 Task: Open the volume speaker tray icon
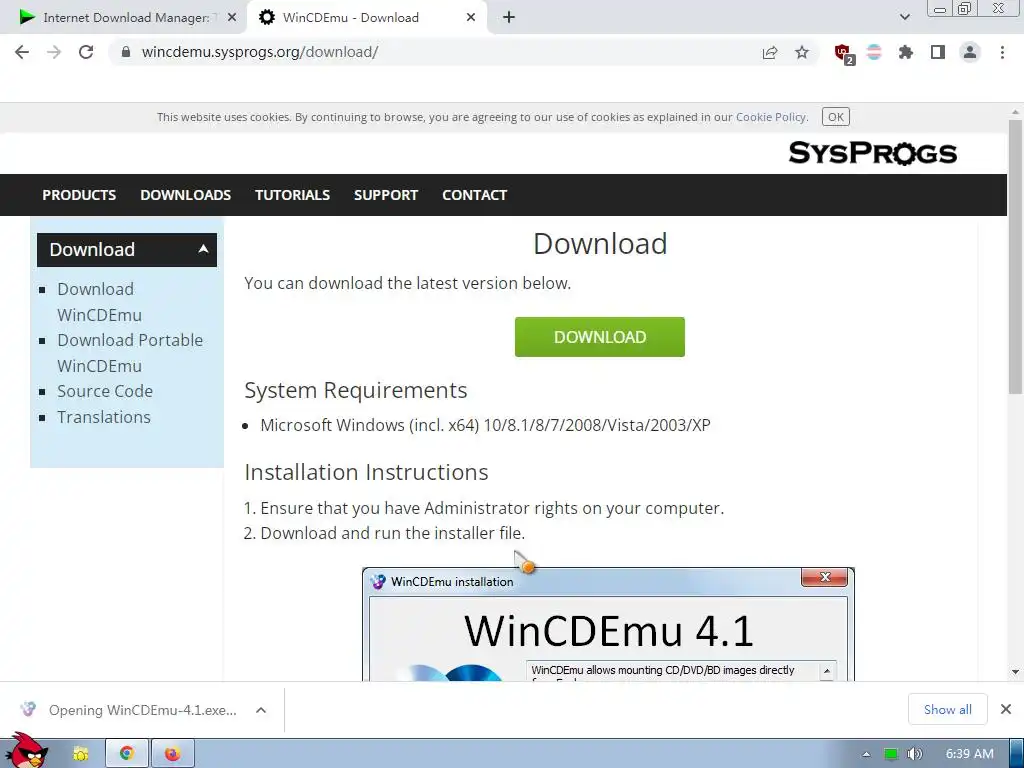(914, 754)
